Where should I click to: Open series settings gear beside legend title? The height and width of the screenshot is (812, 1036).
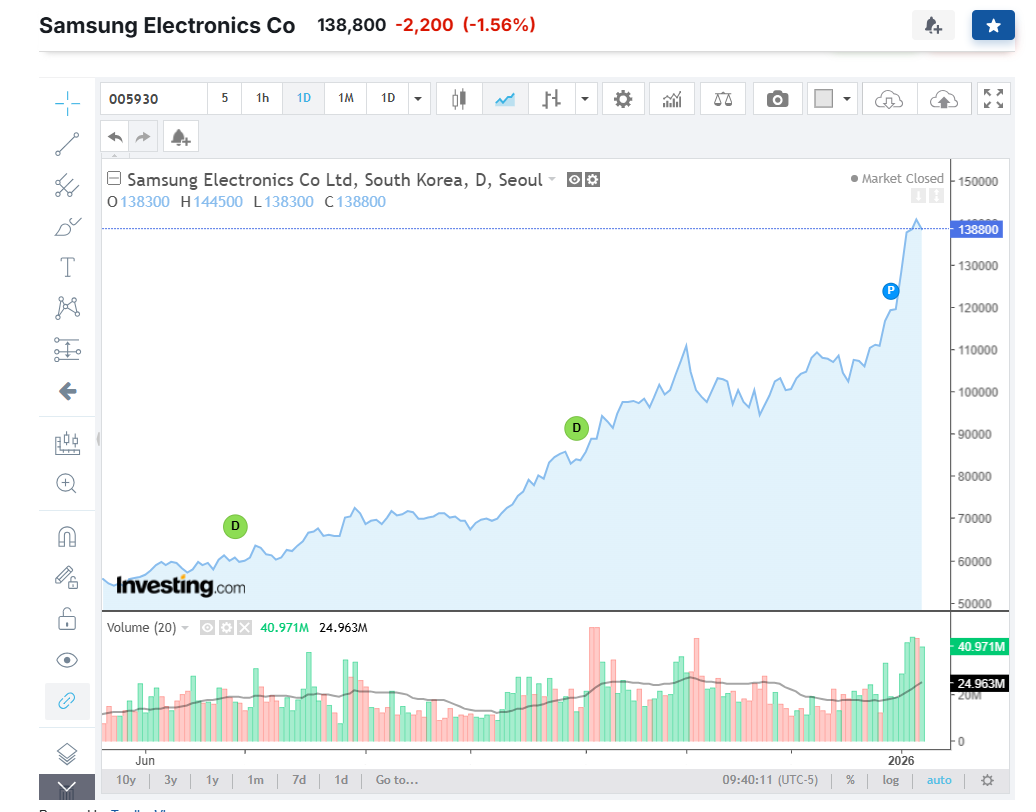tap(593, 180)
